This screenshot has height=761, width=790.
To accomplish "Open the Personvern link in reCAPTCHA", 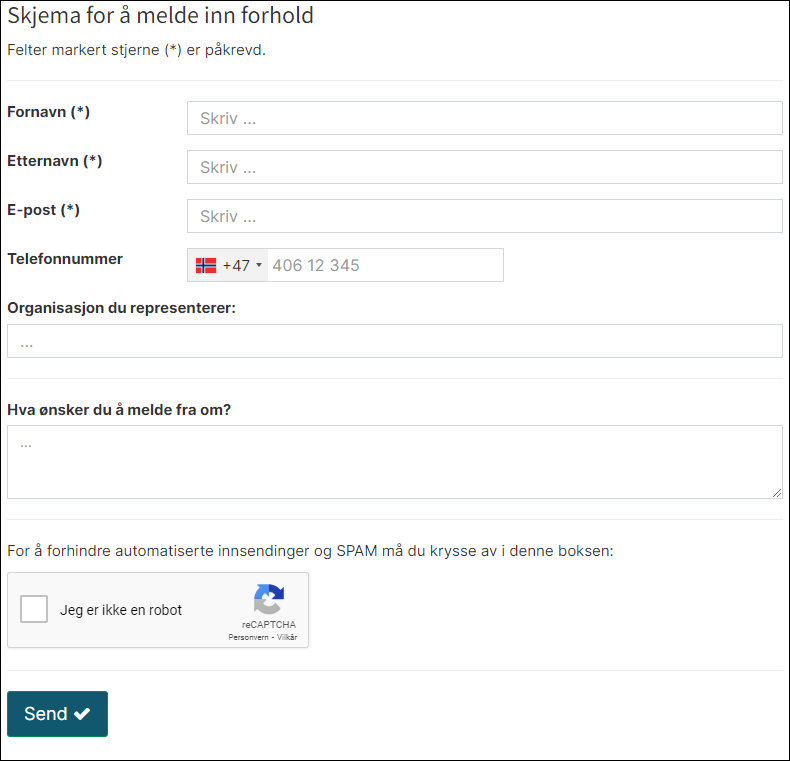I will coord(249,637).
